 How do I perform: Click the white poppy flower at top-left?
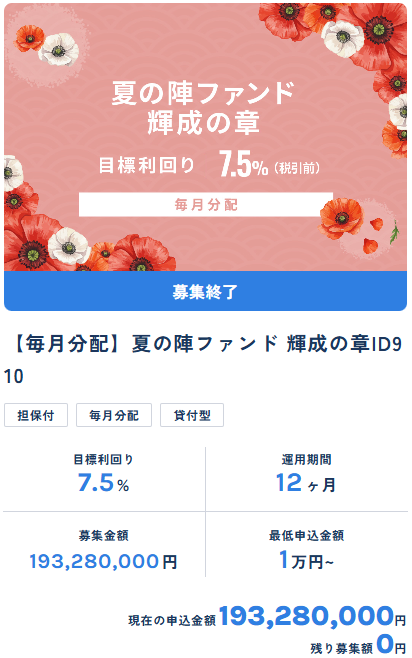[59, 50]
